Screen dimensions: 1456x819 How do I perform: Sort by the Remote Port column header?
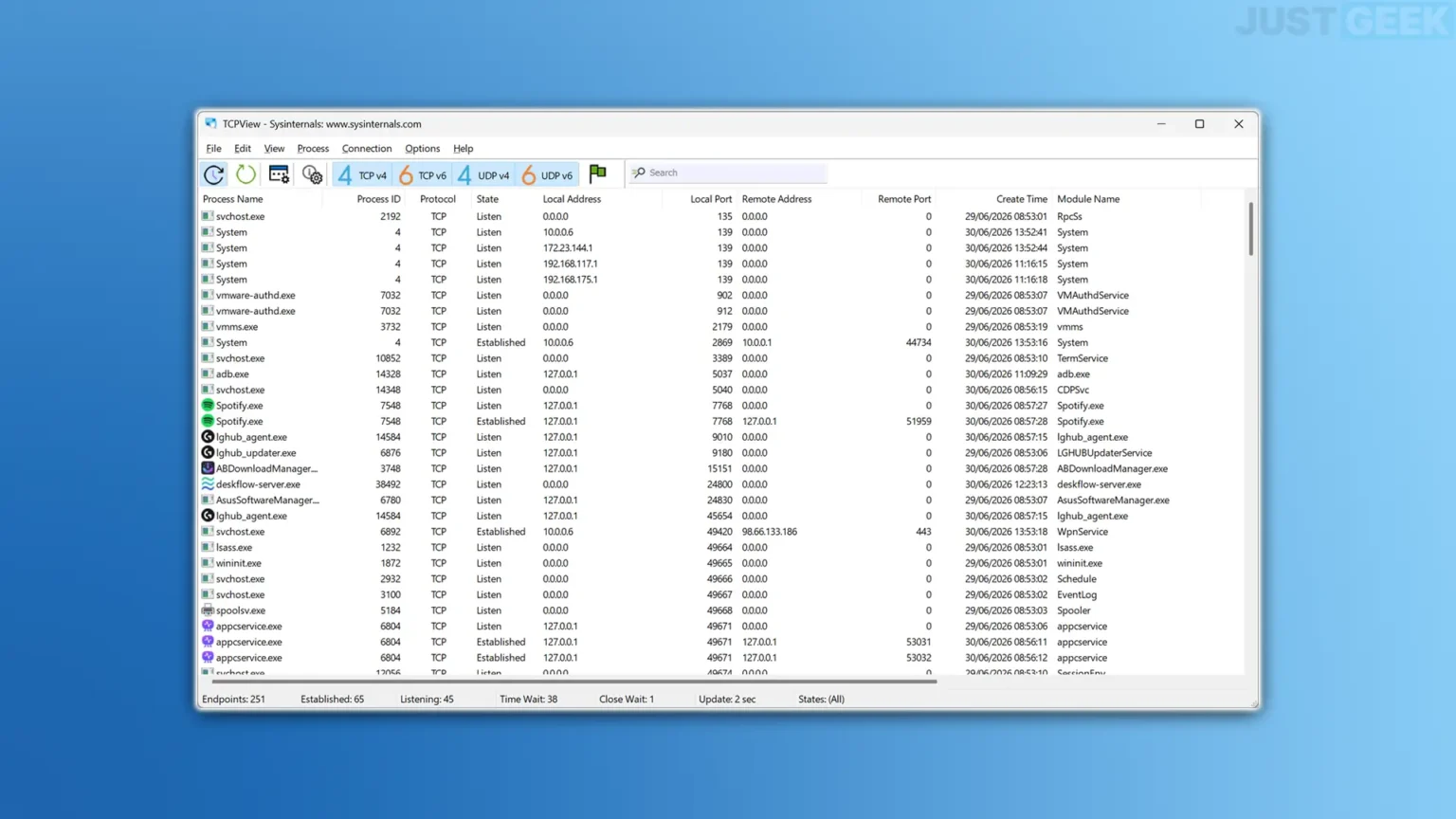pyautogui.click(x=904, y=199)
